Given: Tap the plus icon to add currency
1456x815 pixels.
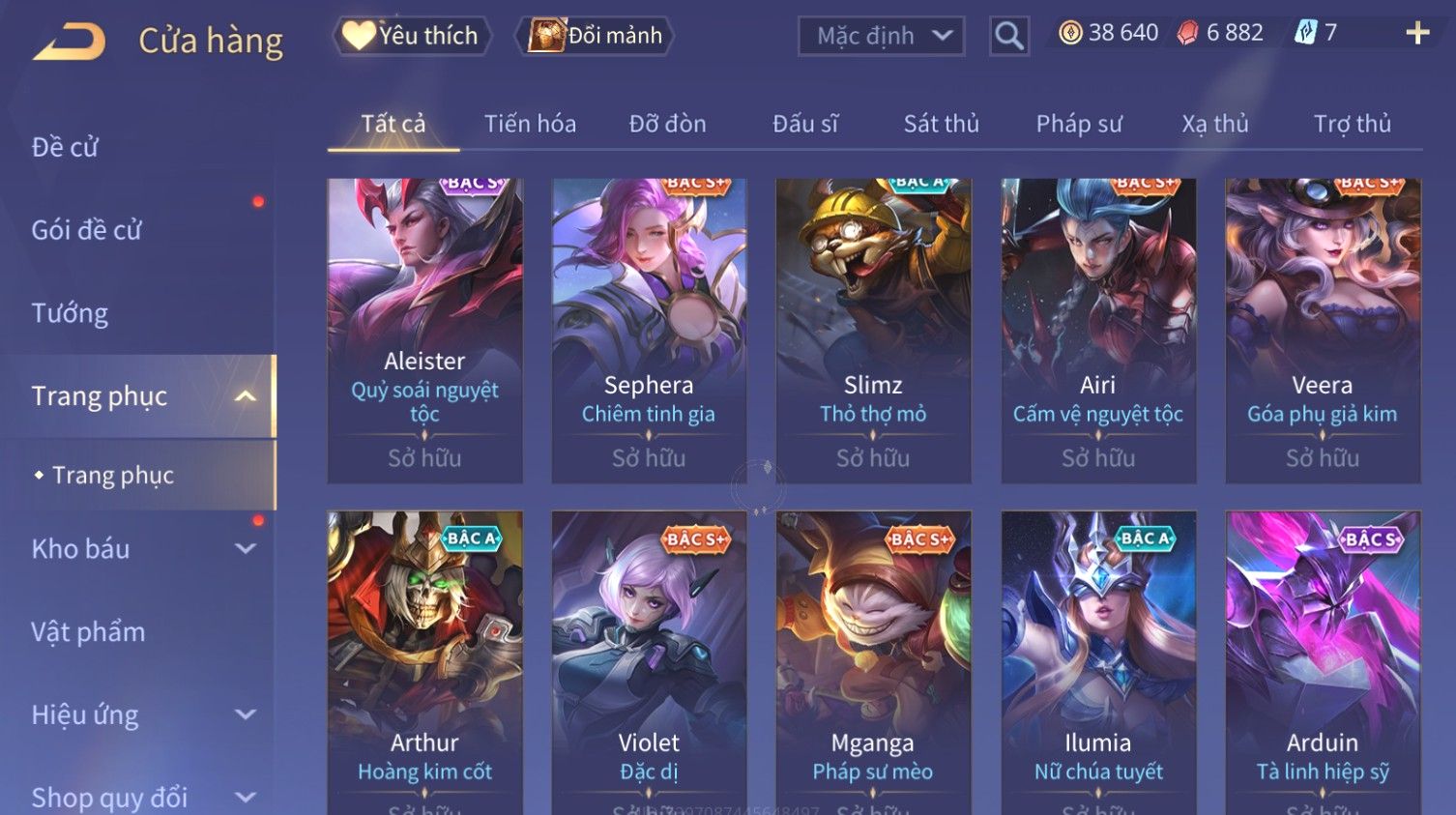Looking at the screenshot, I should click(1417, 33).
